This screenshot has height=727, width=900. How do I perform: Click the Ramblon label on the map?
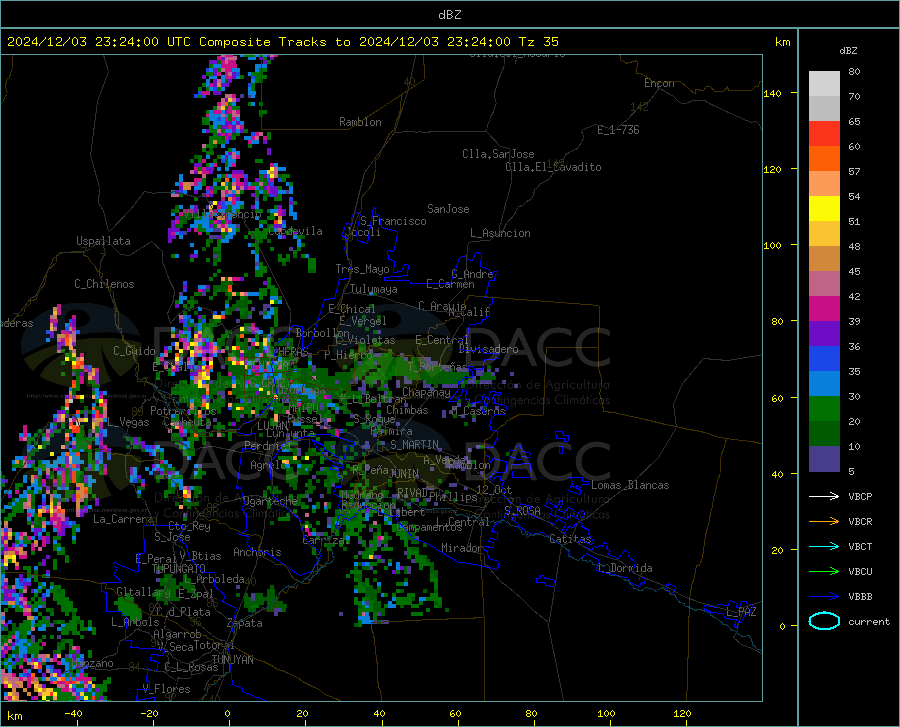point(360,122)
